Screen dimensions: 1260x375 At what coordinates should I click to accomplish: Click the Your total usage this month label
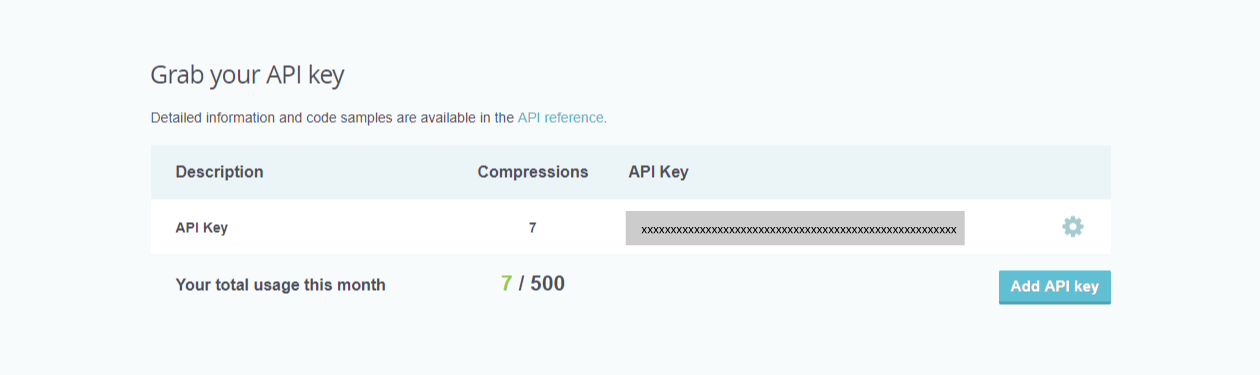[280, 285]
